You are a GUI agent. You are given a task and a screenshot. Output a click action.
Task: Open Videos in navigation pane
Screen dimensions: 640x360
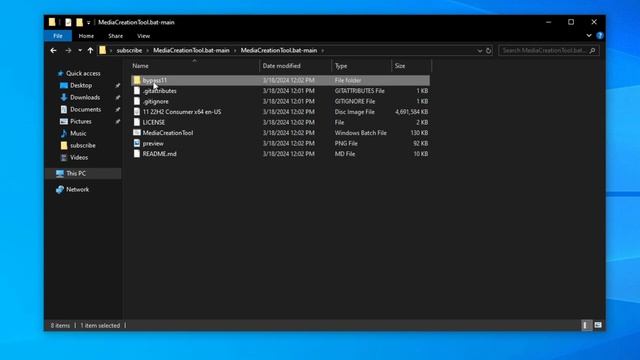[79, 158]
